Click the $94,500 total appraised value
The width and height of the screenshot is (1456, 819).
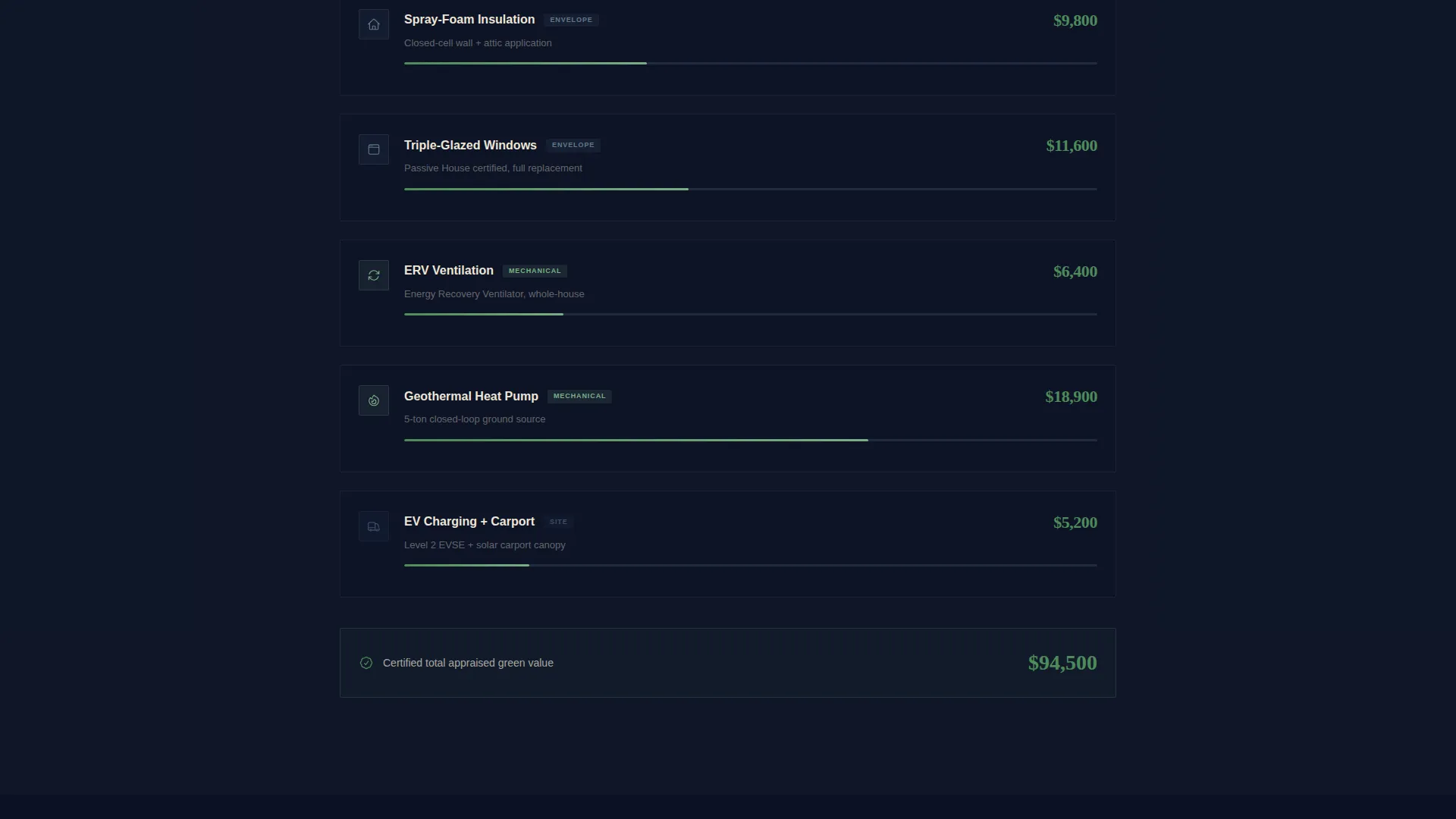[x=1062, y=663]
